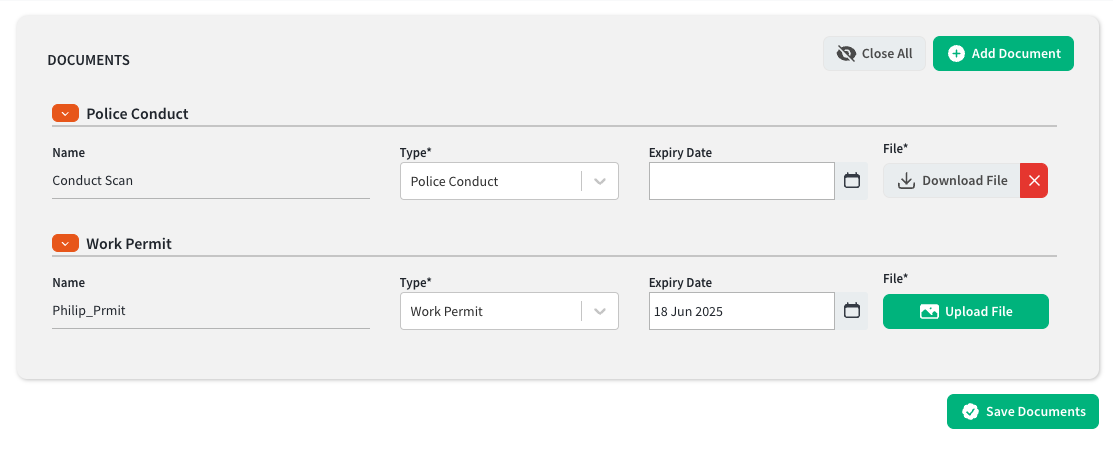This screenshot has width=1113, height=471.
Task: Click the Philip_Prmit name field
Action: [211, 311]
